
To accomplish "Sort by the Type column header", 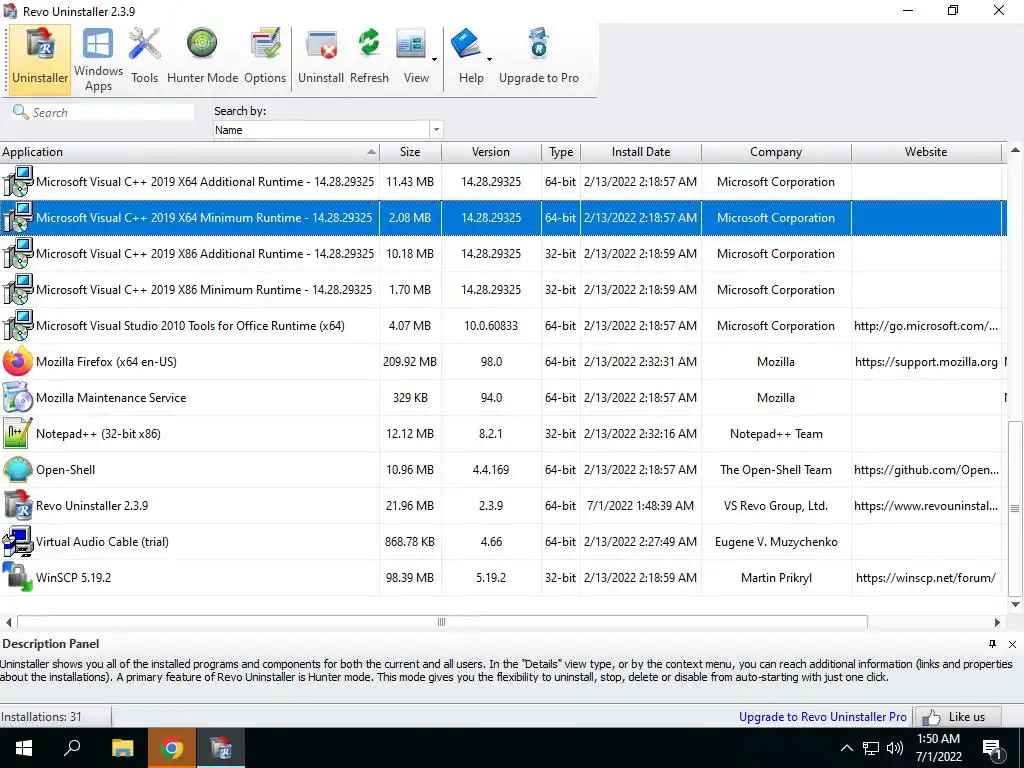I will click(x=561, y=152).
